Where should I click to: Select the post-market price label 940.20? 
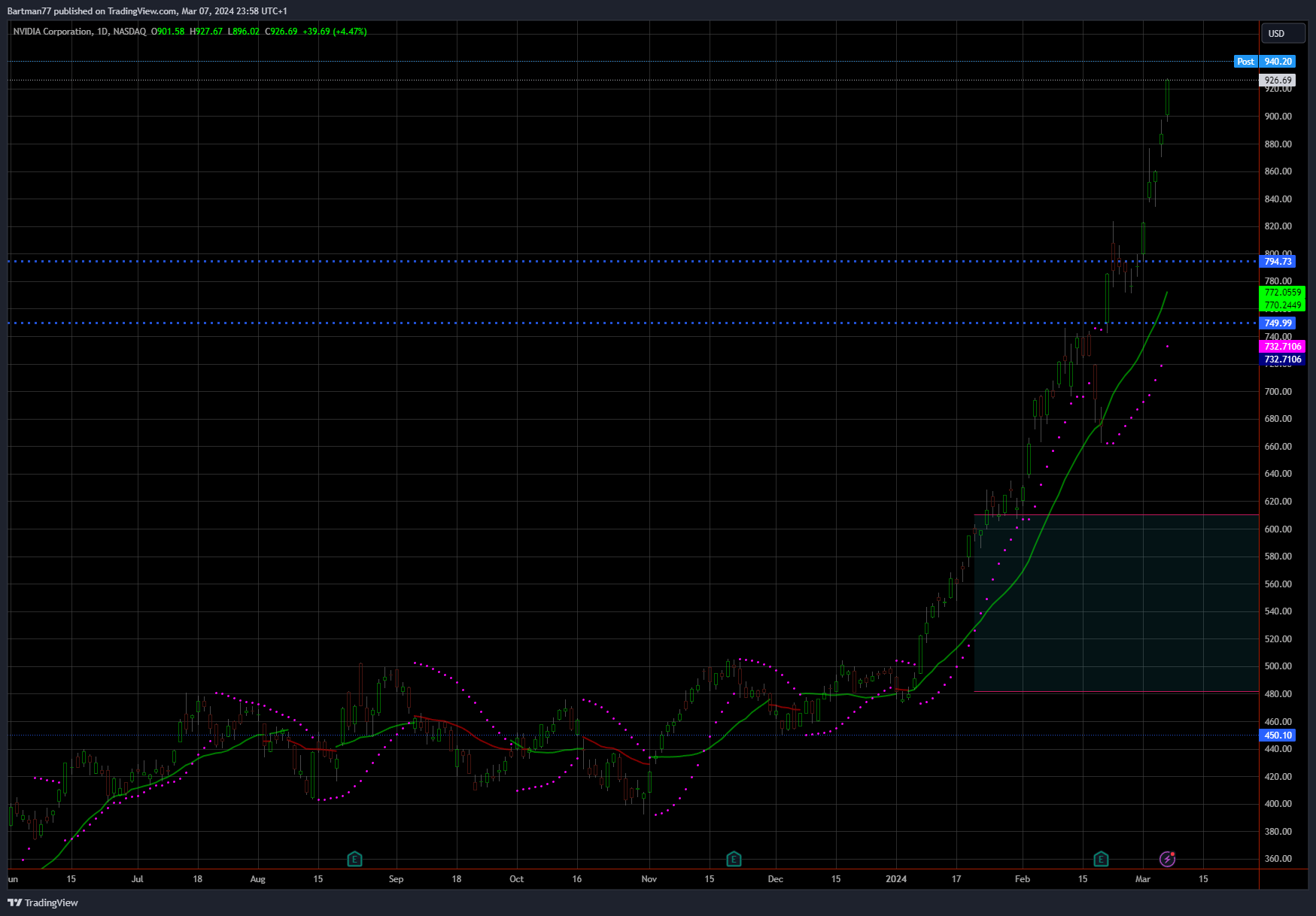click(1278, 62)
